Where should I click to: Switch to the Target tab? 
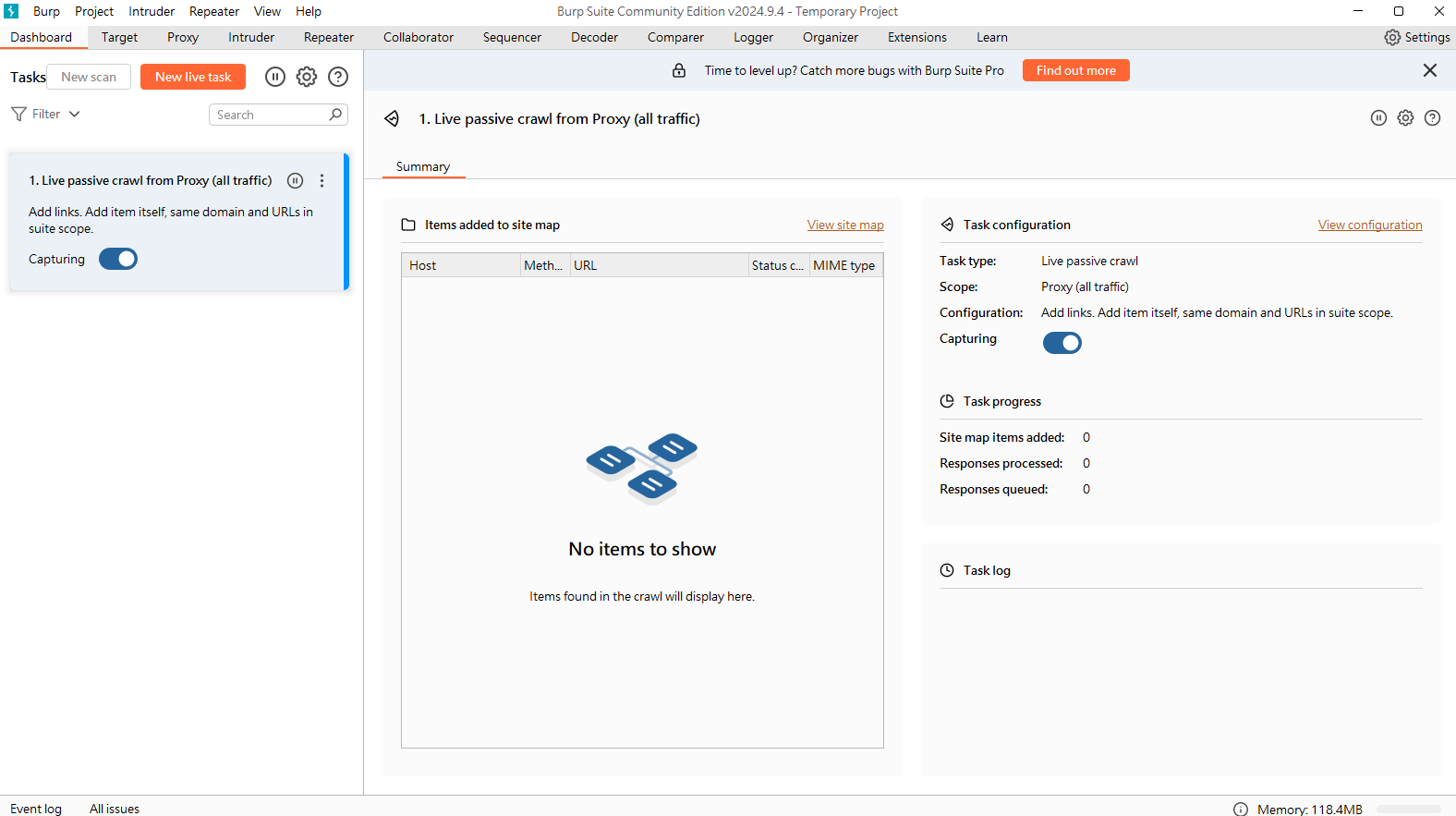click(119, 37)
